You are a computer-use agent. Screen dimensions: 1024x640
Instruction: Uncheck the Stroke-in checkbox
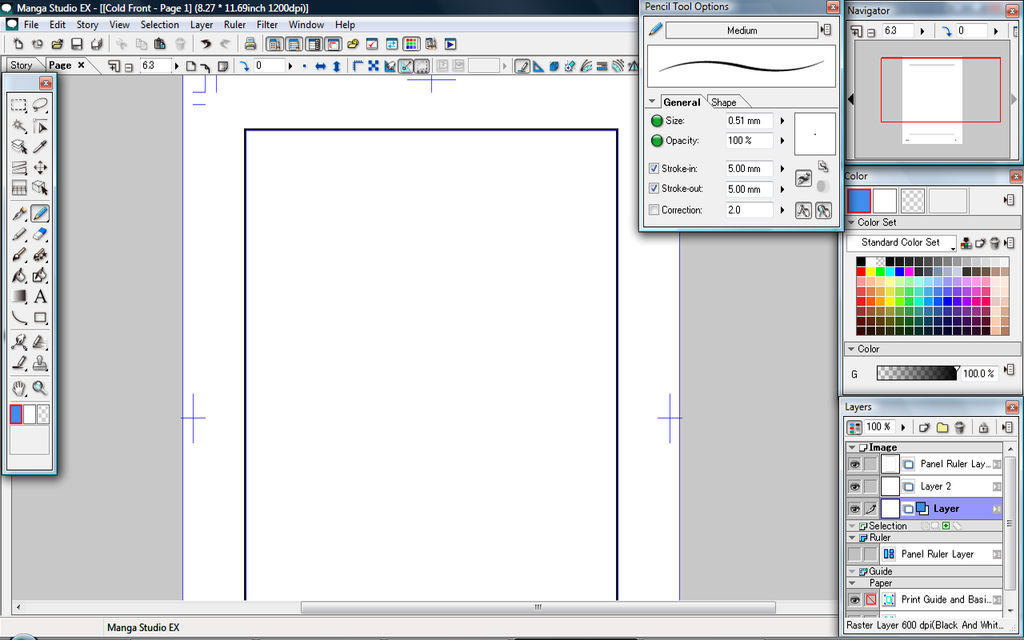click(x=654, y=169)
